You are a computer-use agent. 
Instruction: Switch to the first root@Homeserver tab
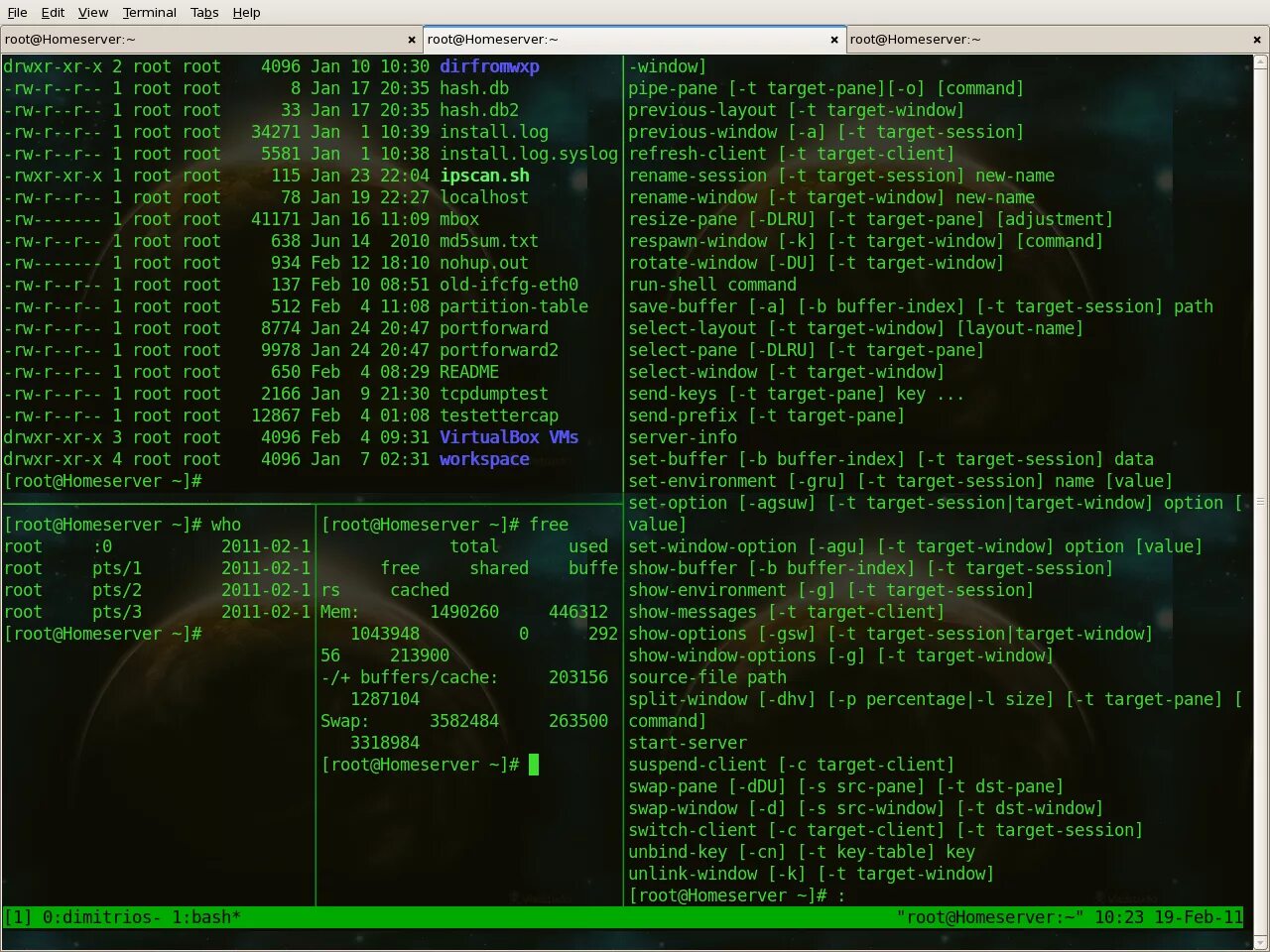click(210, 40)
